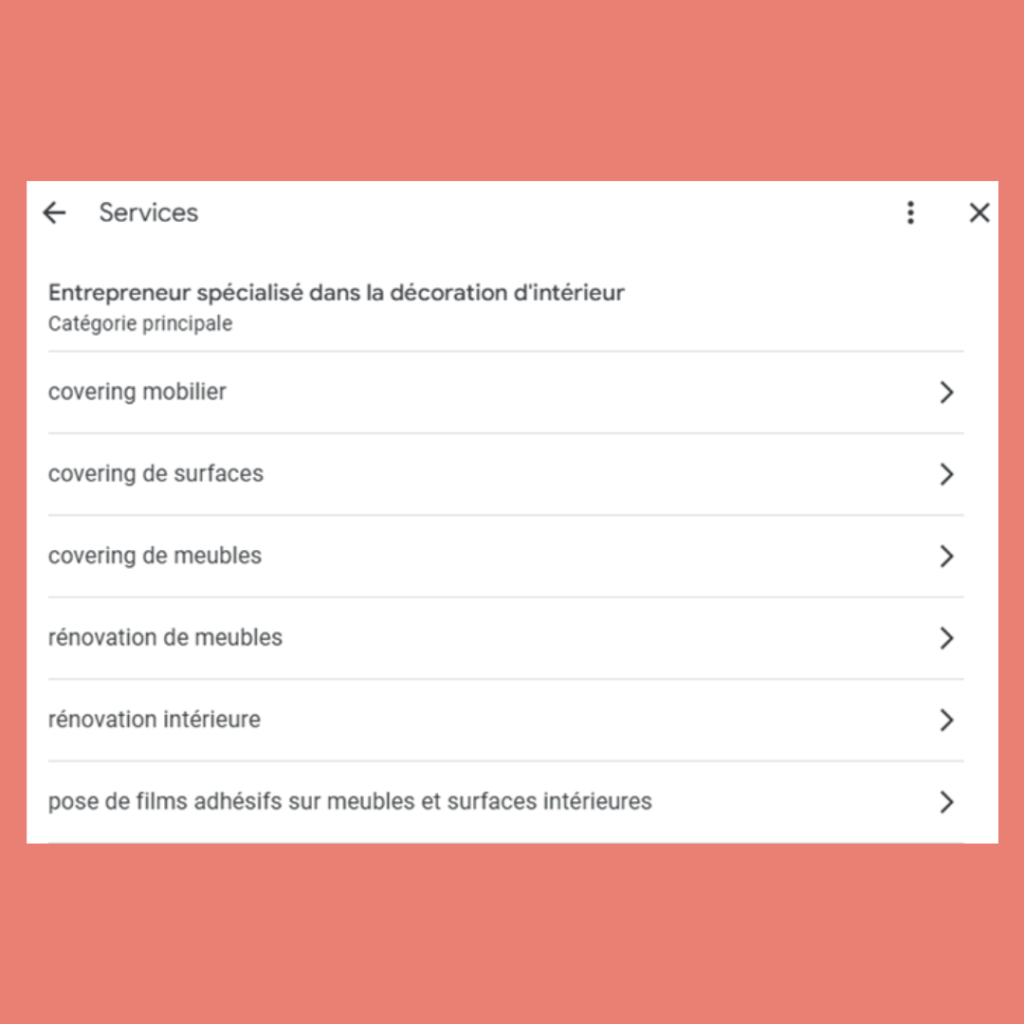Screen dimensions: 1024x1024
Task: Select the 'Catégorie principale' label
Action: [x=140, y=323]
